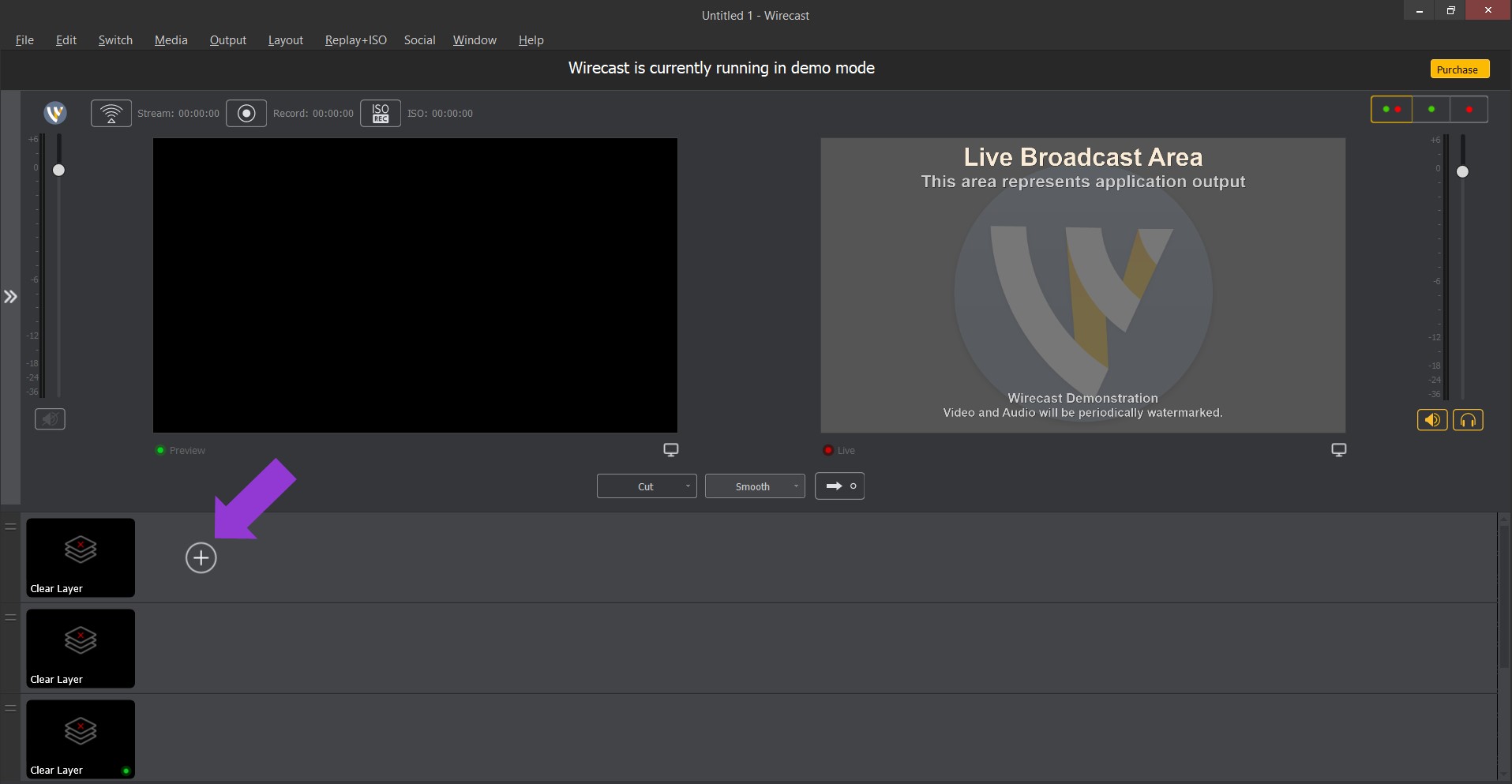The width and height of the screenshot is (1512, 784).
Task: Add a new shot with plus icon
Action: click(201, 558)
